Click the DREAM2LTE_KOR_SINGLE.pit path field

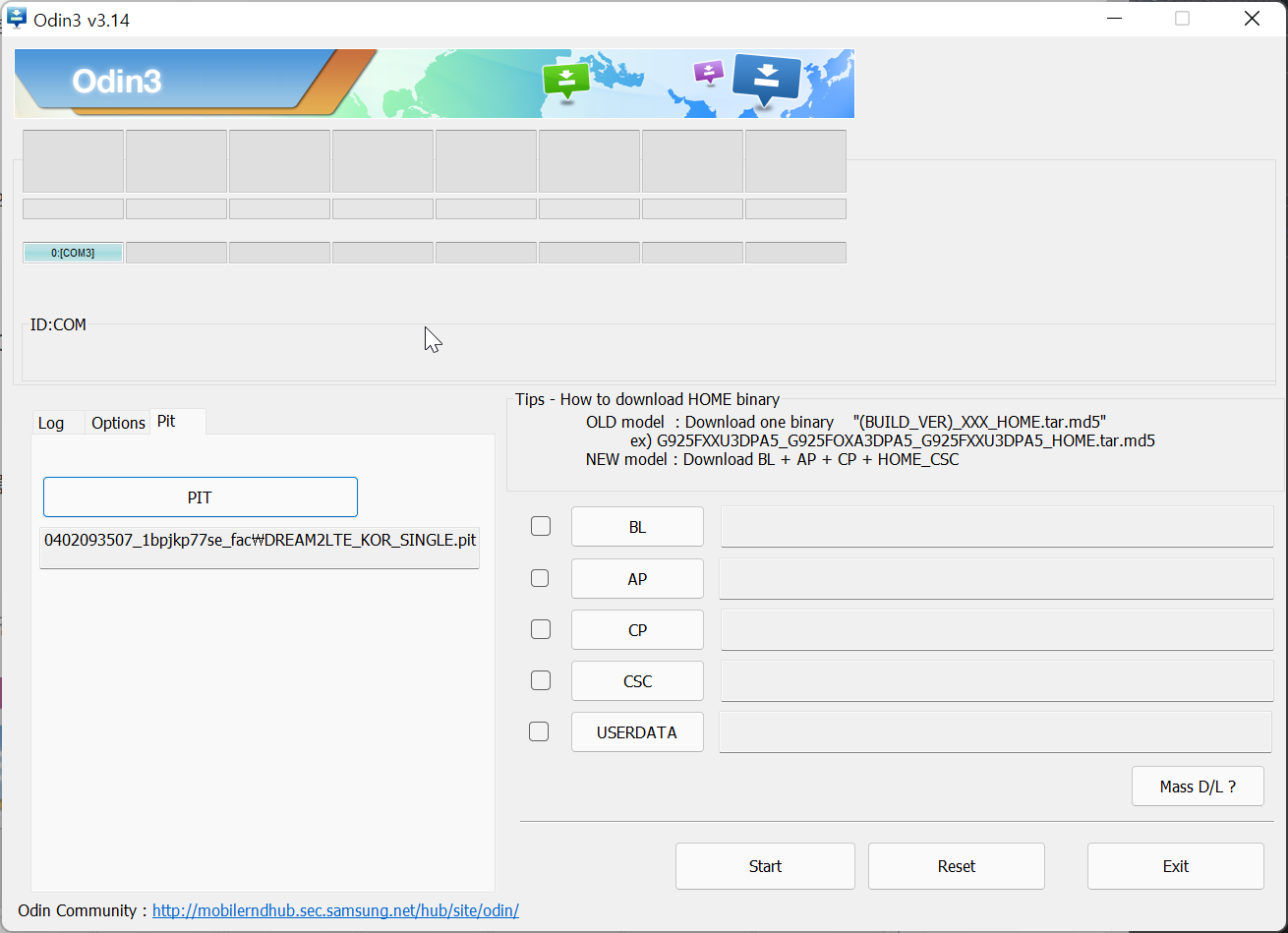[x=260, y=548]
